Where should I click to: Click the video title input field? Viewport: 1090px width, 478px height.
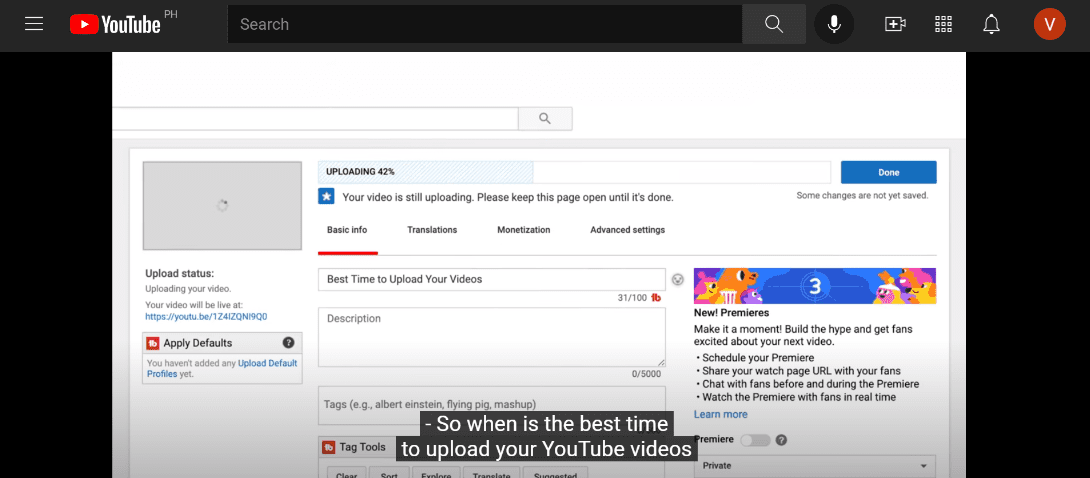coord(491,279)
